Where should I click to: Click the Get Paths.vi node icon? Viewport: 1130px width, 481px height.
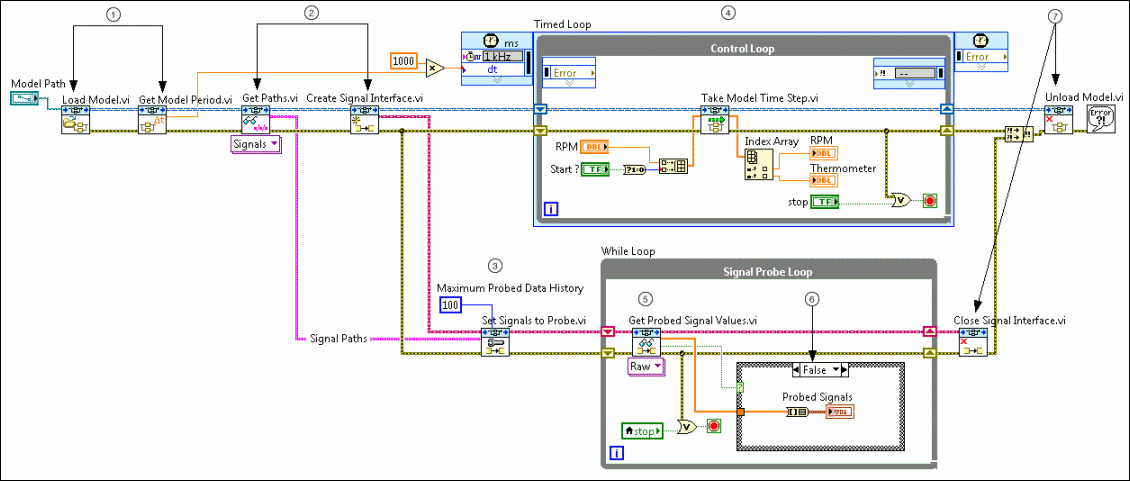256,122
